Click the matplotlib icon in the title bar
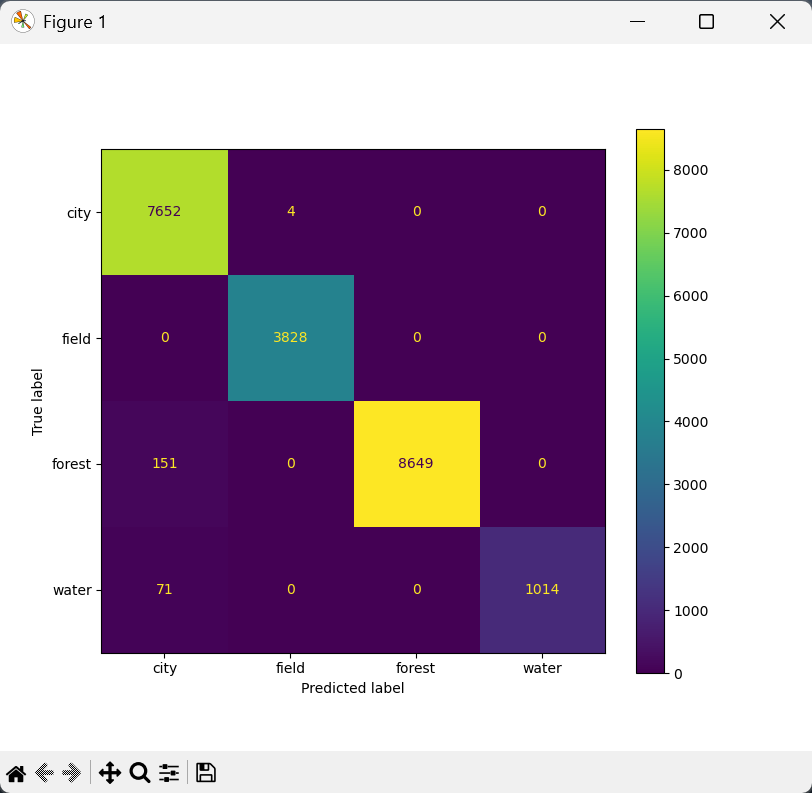 pyautogui.click(x=22, y=21)
